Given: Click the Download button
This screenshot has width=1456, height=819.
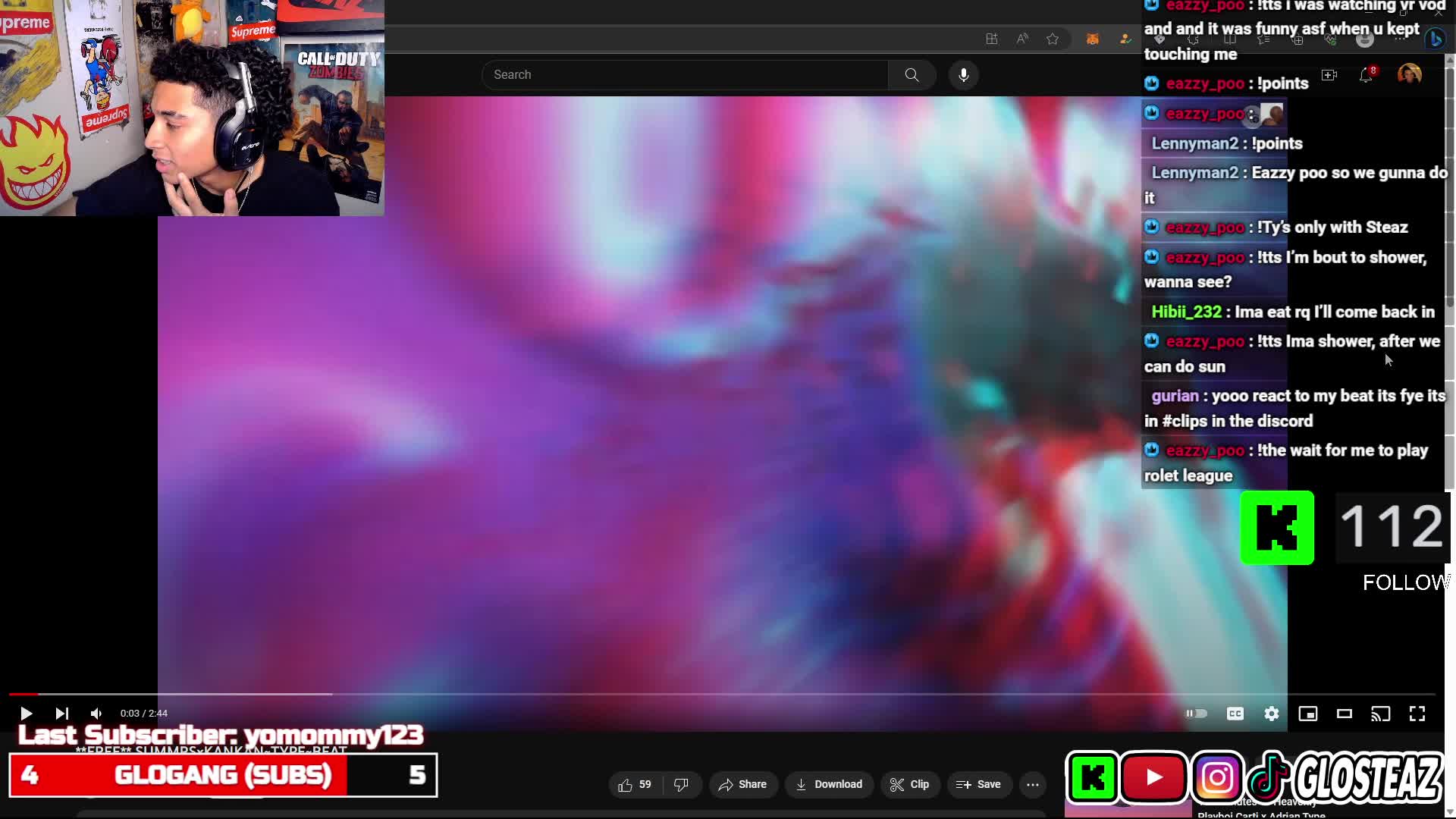Looking at the screenshot, I should tap(829, 785).
